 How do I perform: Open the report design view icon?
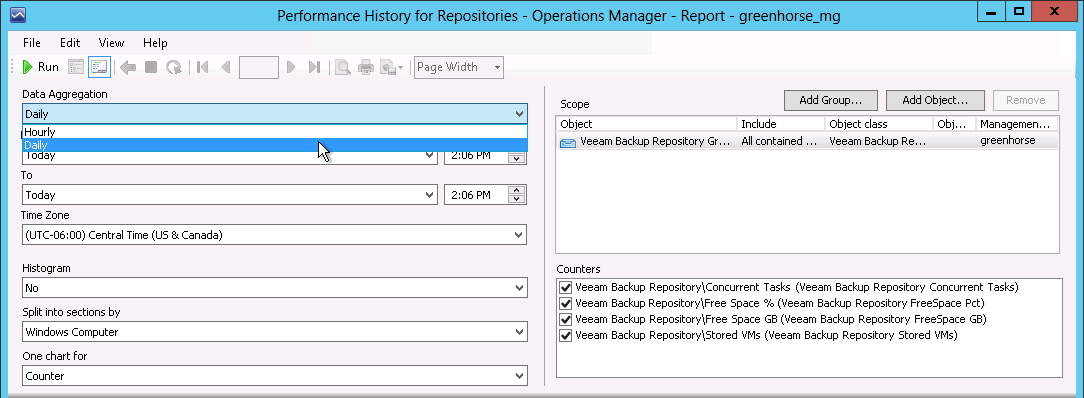pyautogui.click(x=76, y=67)
